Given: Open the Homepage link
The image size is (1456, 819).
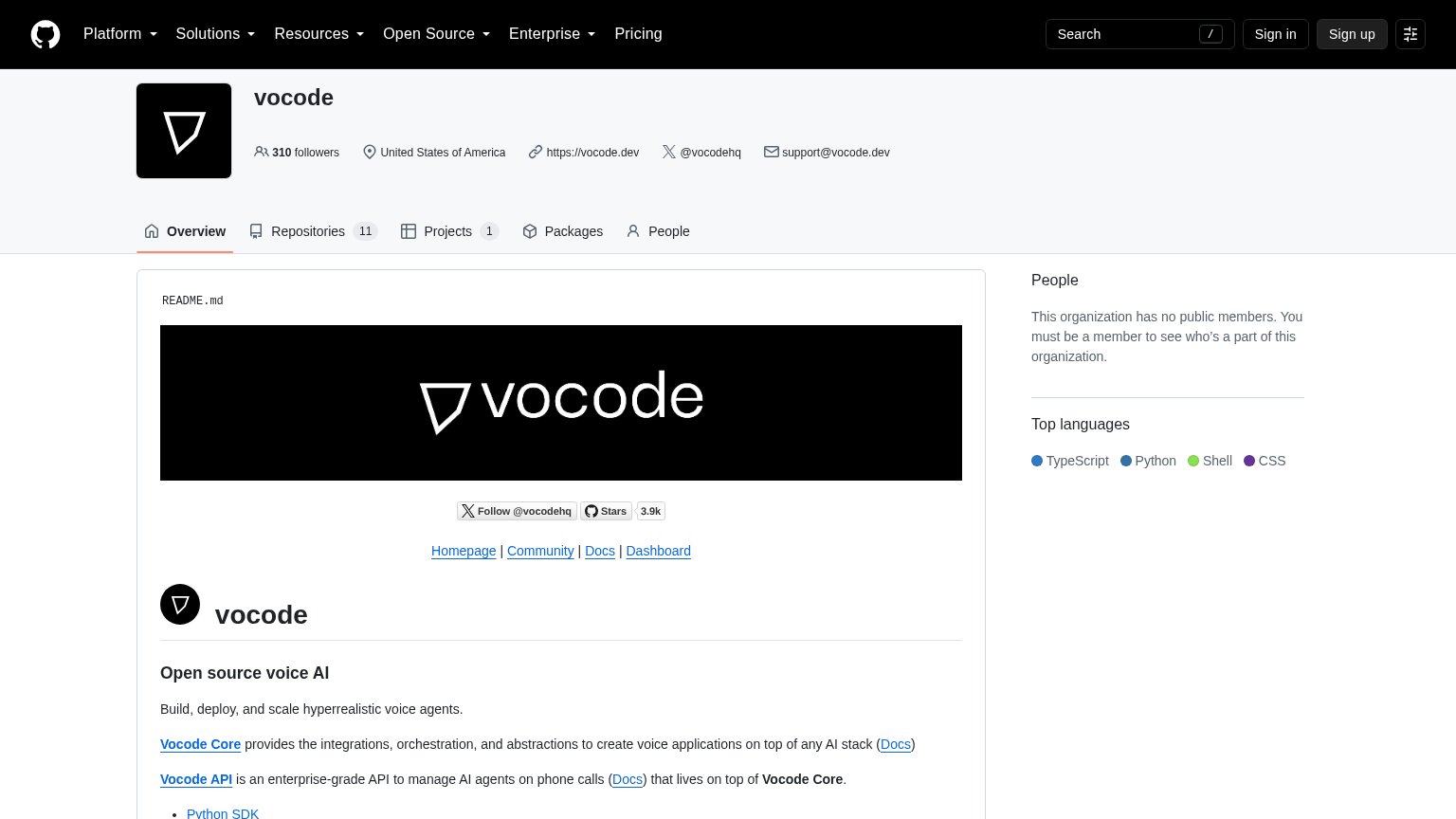Looking at the screenshot, I should coord(464,551).
